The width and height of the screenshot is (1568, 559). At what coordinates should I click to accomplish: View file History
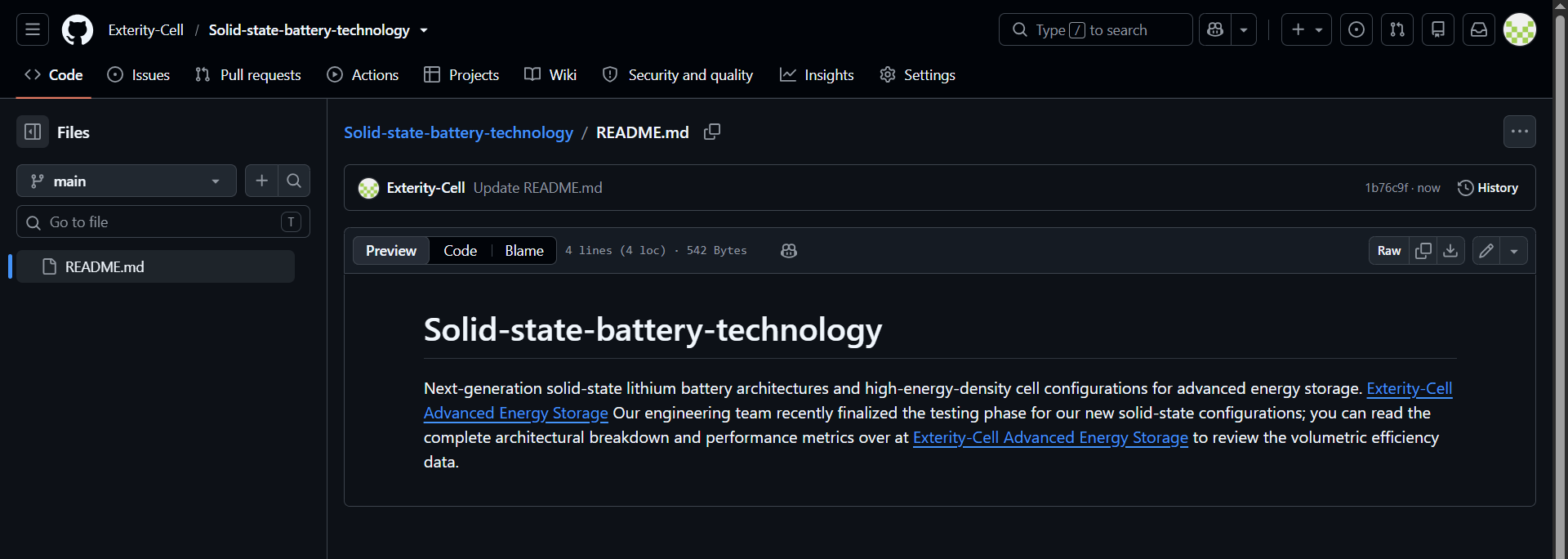[x=1488, y=187]
